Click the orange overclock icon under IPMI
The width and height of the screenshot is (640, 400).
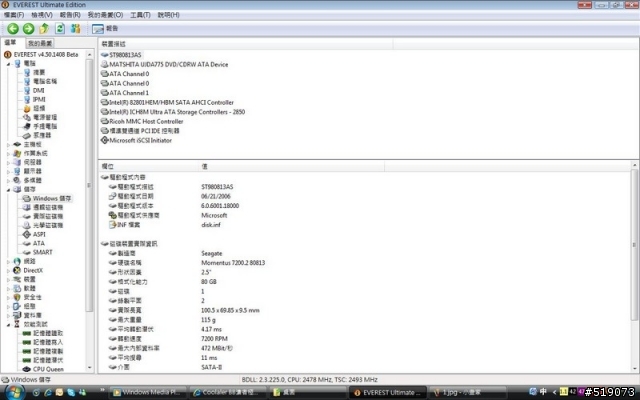27,109
